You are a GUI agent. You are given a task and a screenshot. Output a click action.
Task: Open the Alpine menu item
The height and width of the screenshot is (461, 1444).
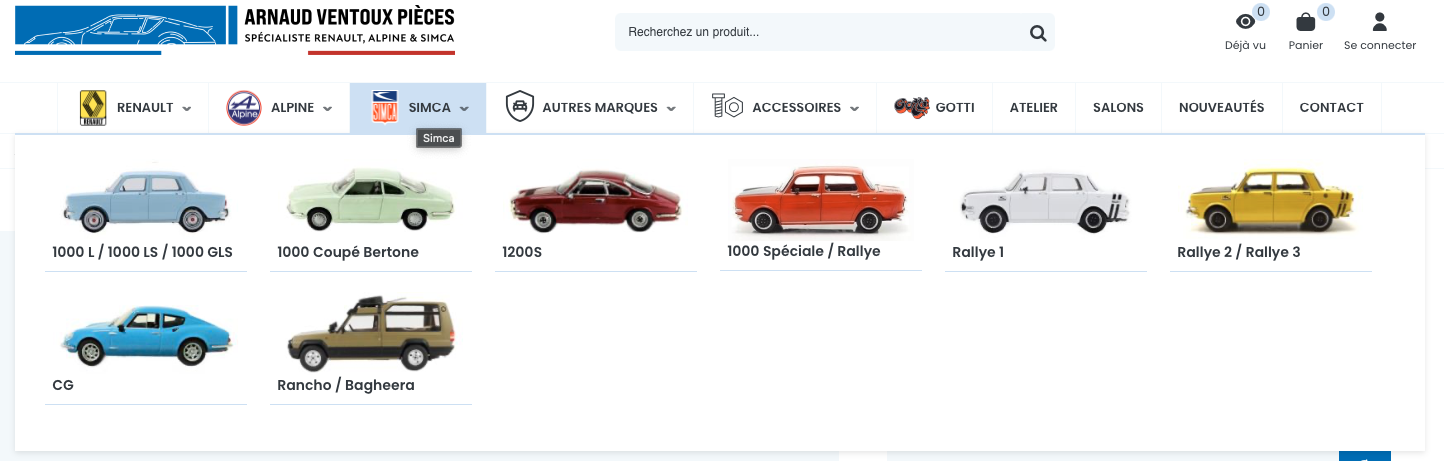pyautogui.click(x=279, y=108)
